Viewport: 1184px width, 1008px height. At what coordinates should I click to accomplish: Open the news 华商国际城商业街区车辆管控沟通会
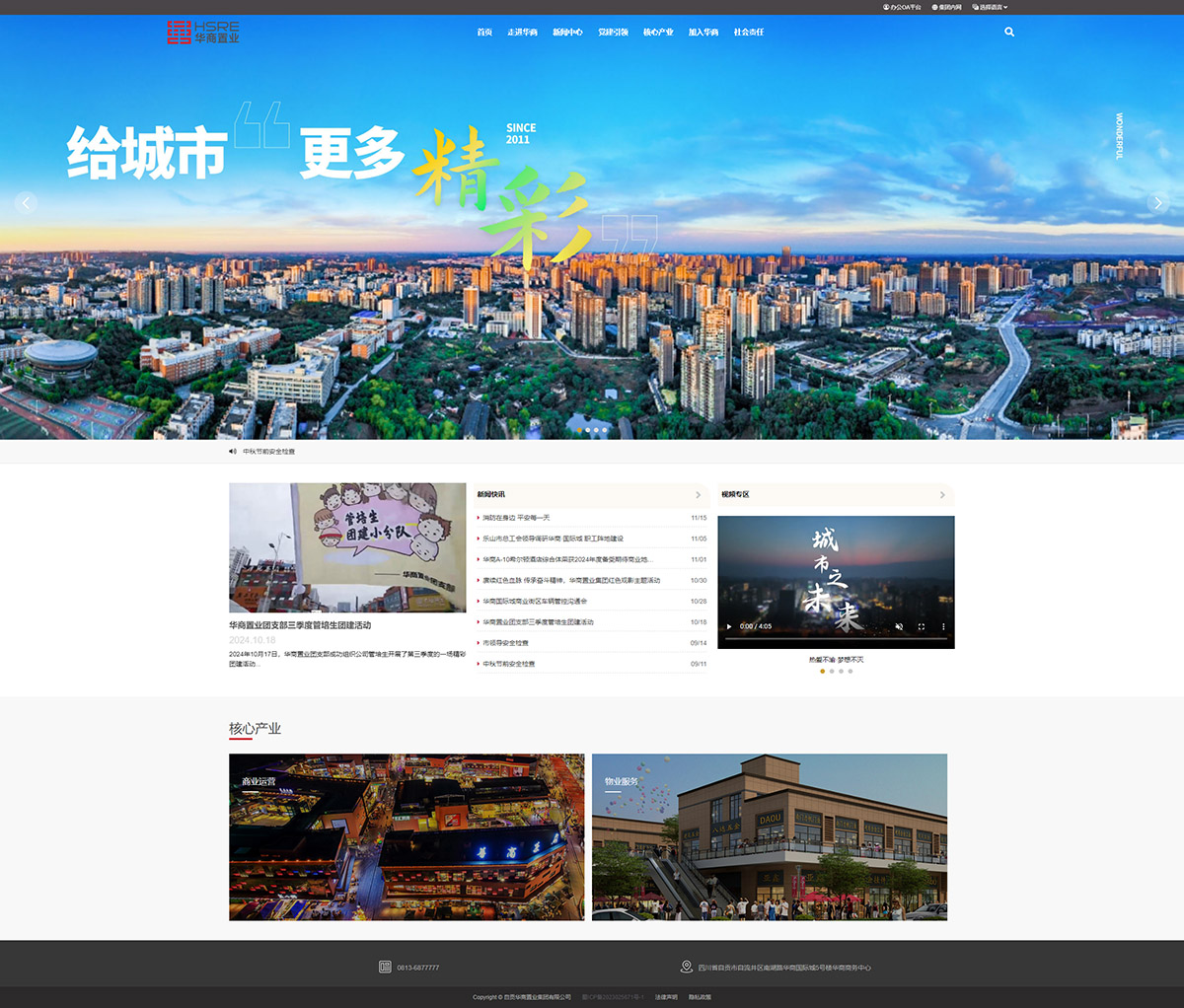point(535,601)
